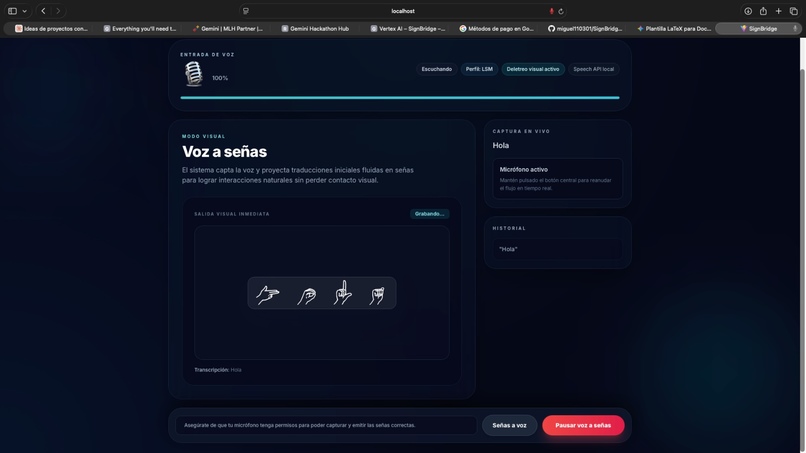
Task: Switch to 'Vertex AI – SignBridge' tab
Action: 408,29
